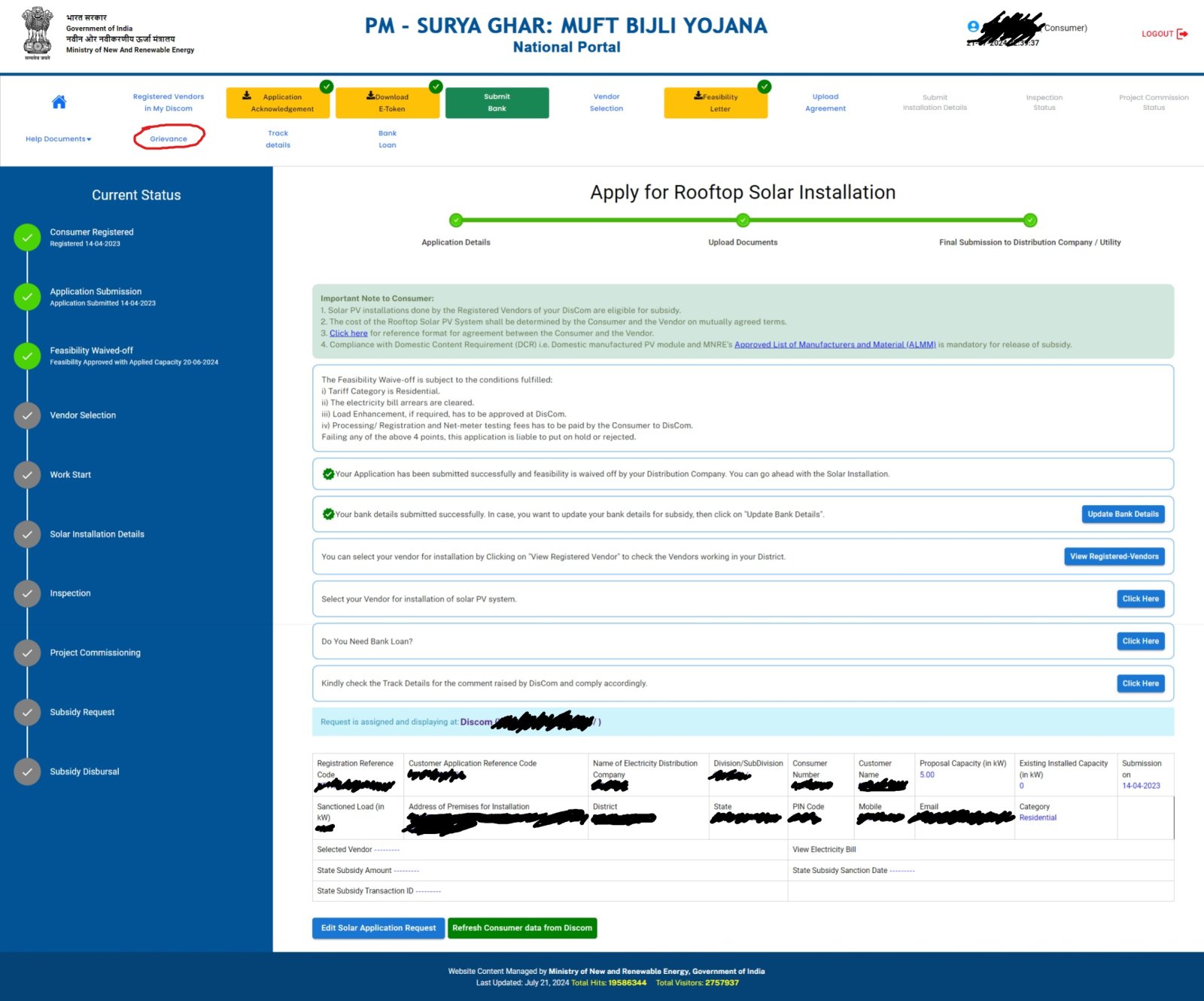Open the Grievance menu item
1204x1001 pixels.
169,139
